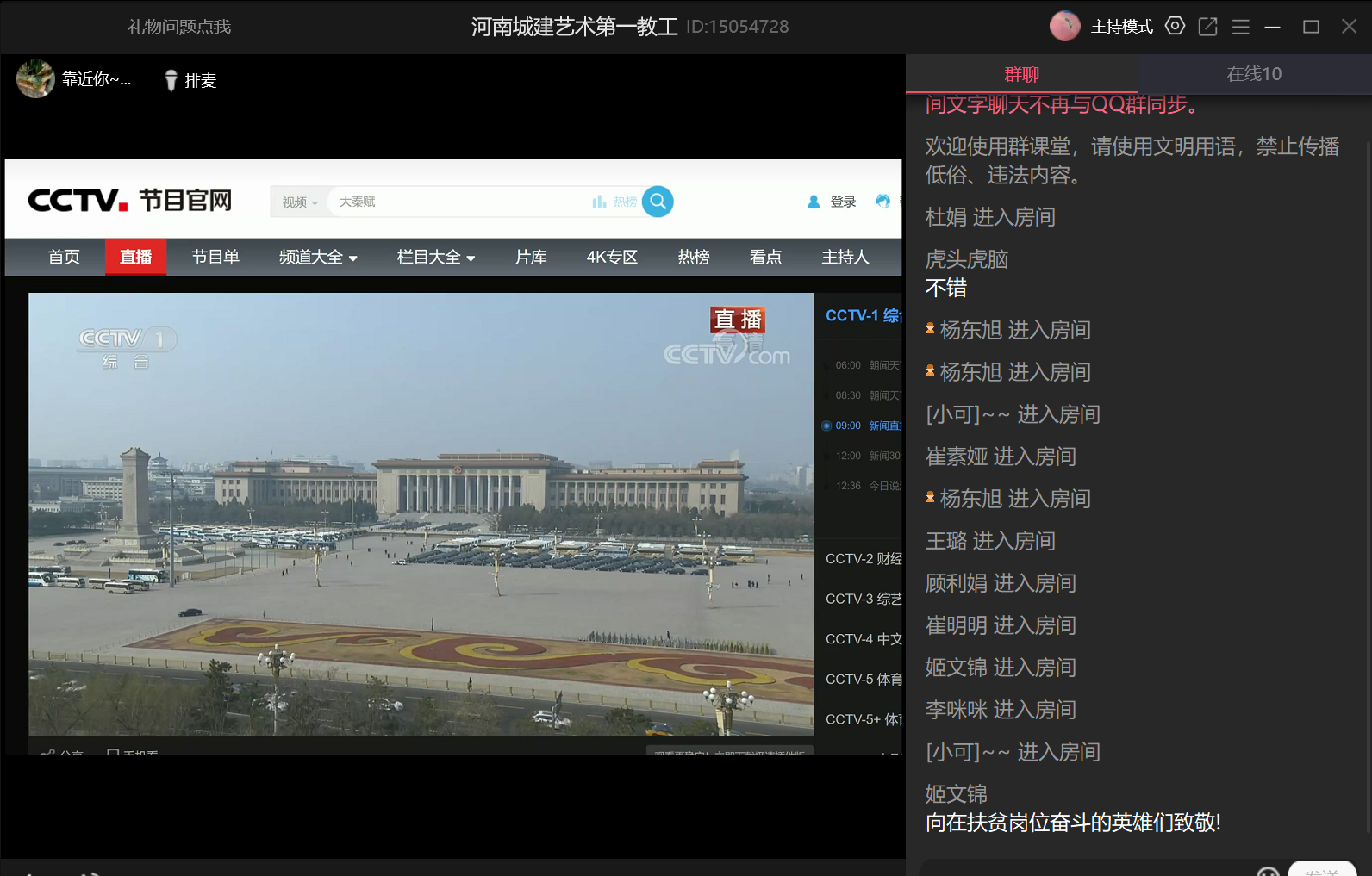Open the hamburger menu in title bar
The height and width of the screenshot is (876, 1372).
point(1241,27)
